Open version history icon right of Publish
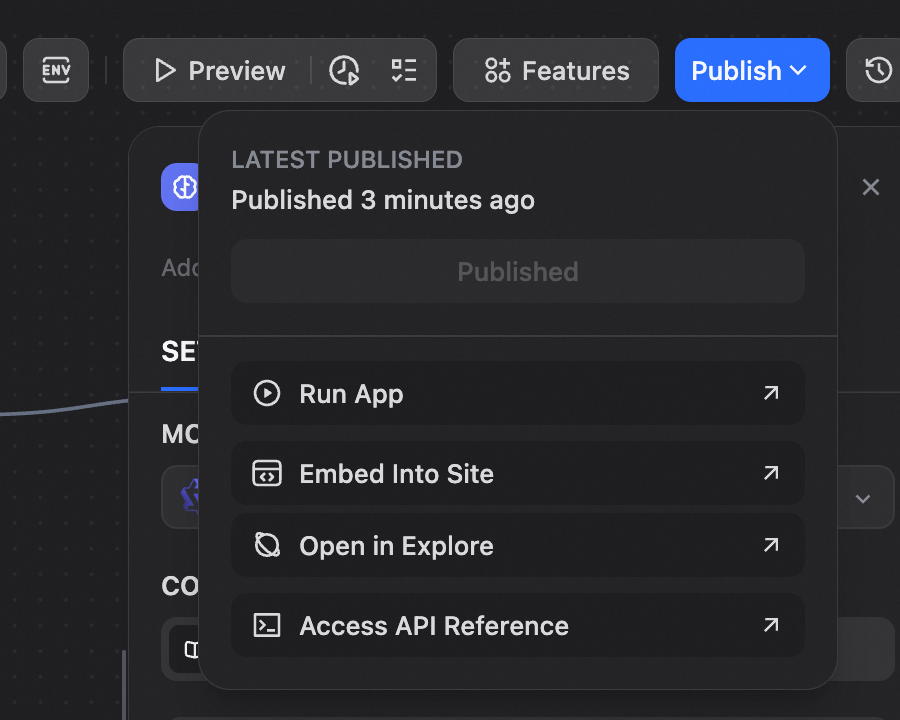The width and height of the screenshot is (900, 720). pyautogui.click(x=878, y=70)
